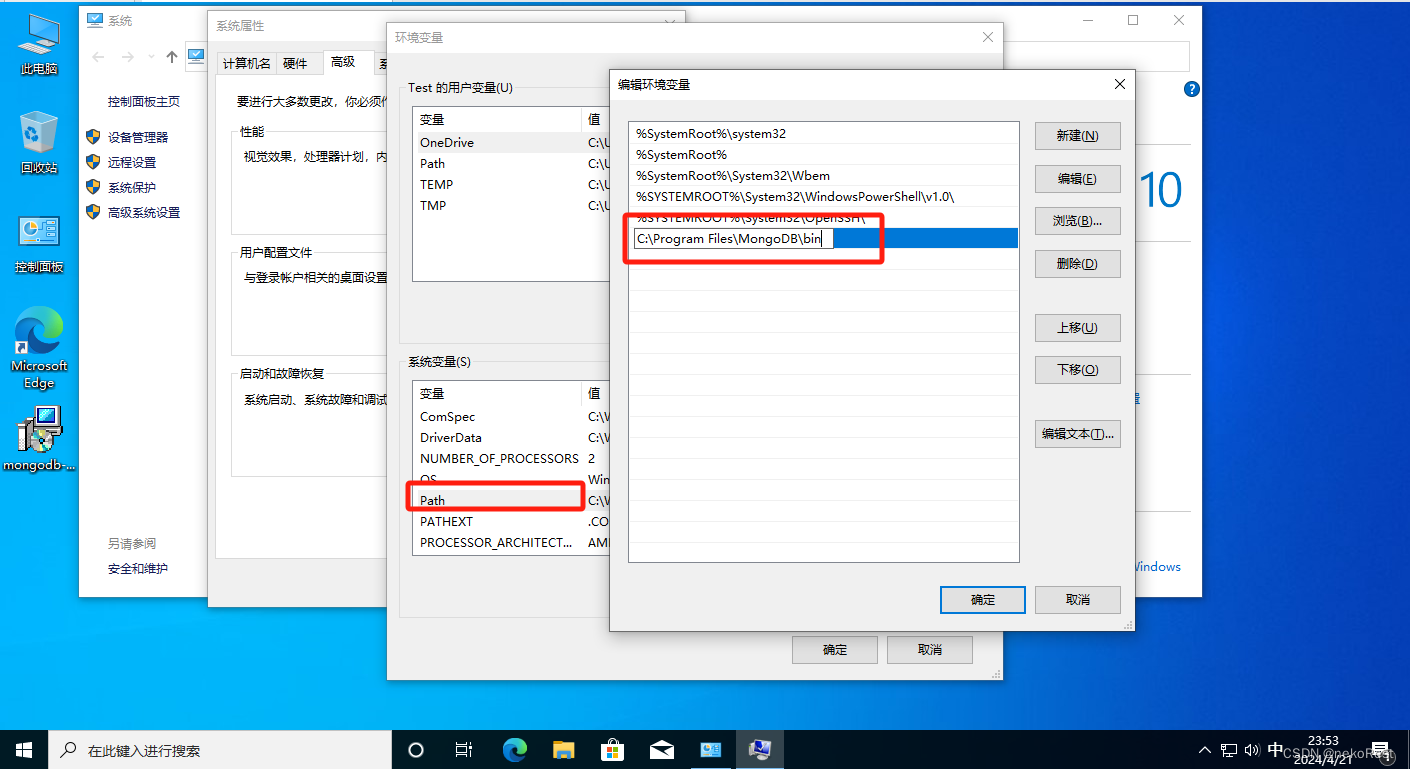Click 浏览(B)... button
This screenshot has width=1410, height=769.
click(1077, 220)
